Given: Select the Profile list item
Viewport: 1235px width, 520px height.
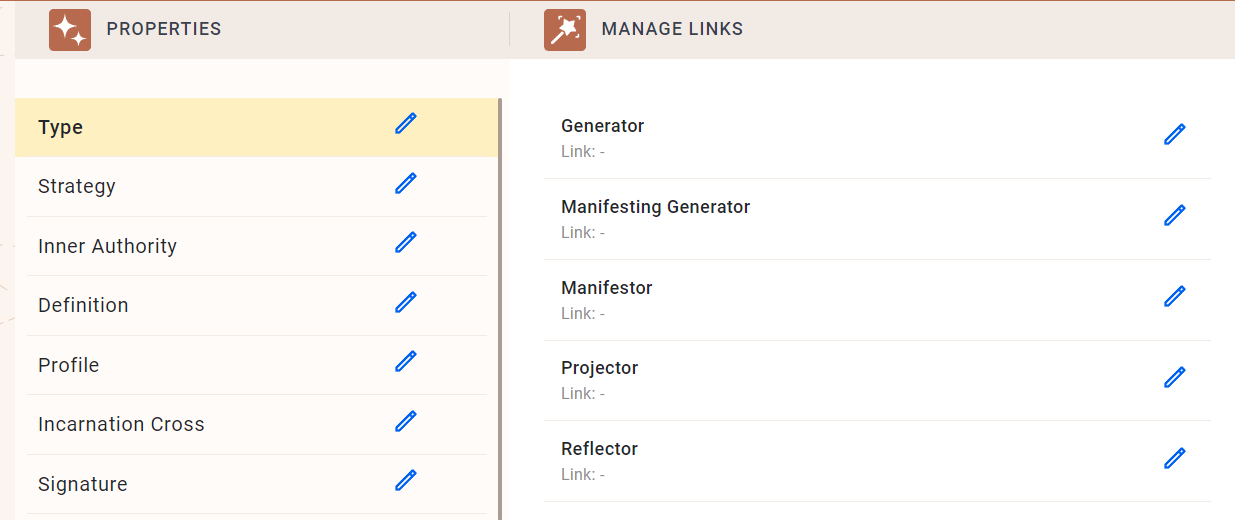Looking at the screenshot, I should (x=256, y=365).
